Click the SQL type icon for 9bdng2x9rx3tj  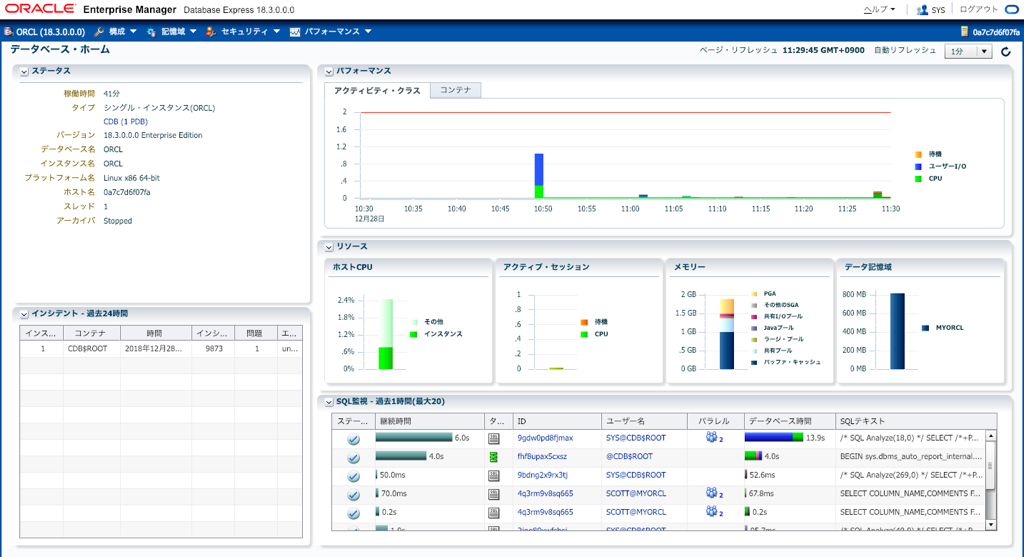[494, 475]
